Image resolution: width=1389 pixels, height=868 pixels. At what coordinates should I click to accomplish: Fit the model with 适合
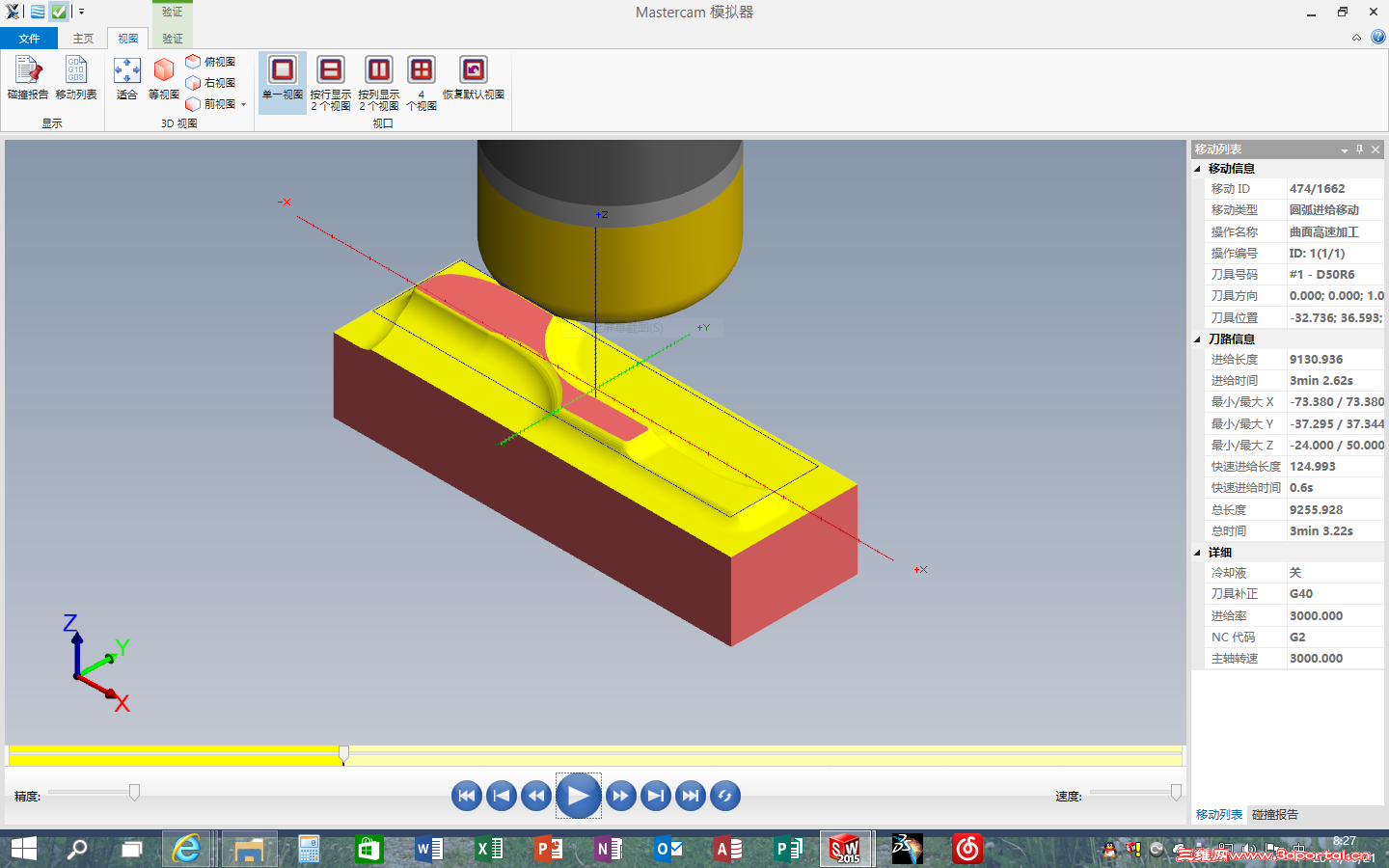(127, 77)
